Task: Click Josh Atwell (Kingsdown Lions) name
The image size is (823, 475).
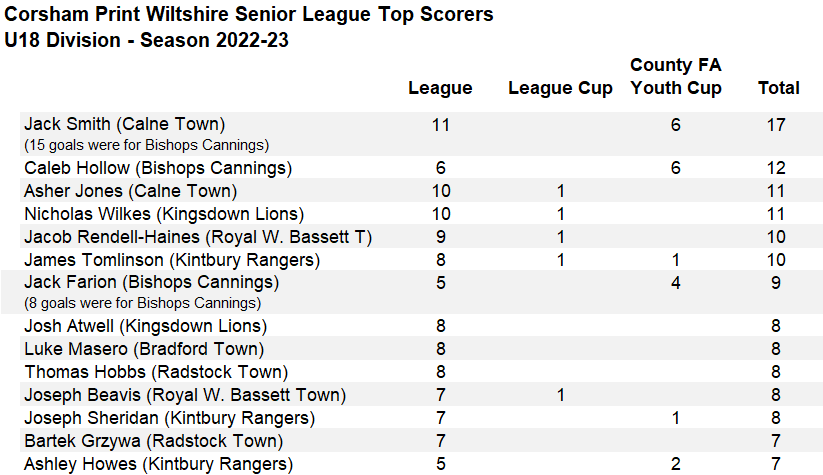Action: tap(146, 326)
